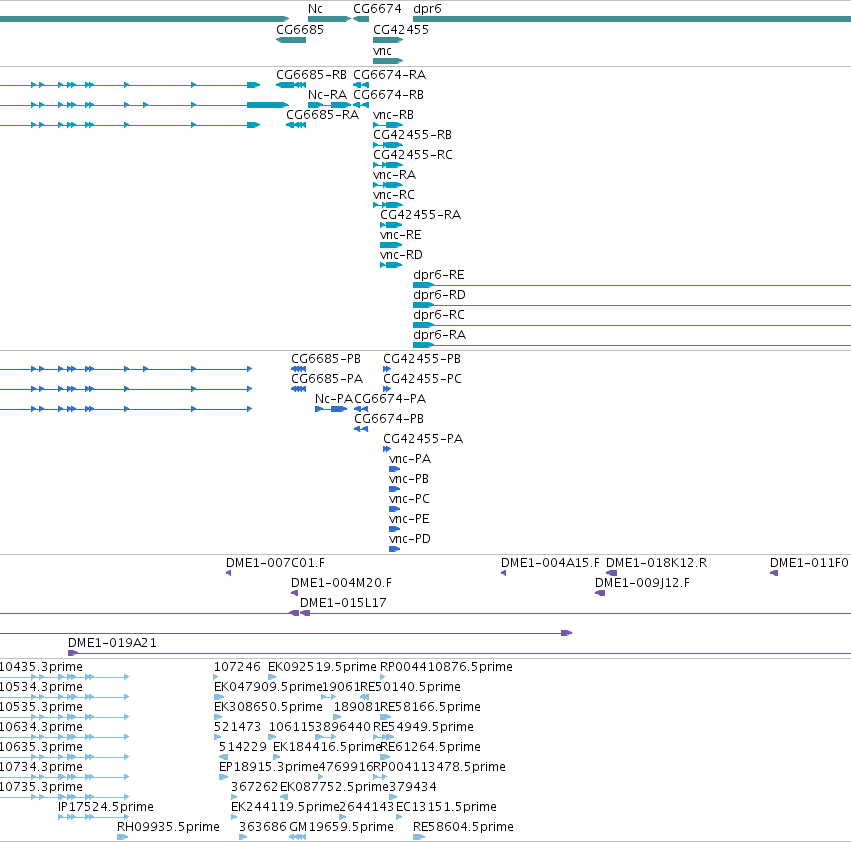This screenshot has width=851, height=842.
Task: Click the DME1-009J12.F label
Action: 642,583
